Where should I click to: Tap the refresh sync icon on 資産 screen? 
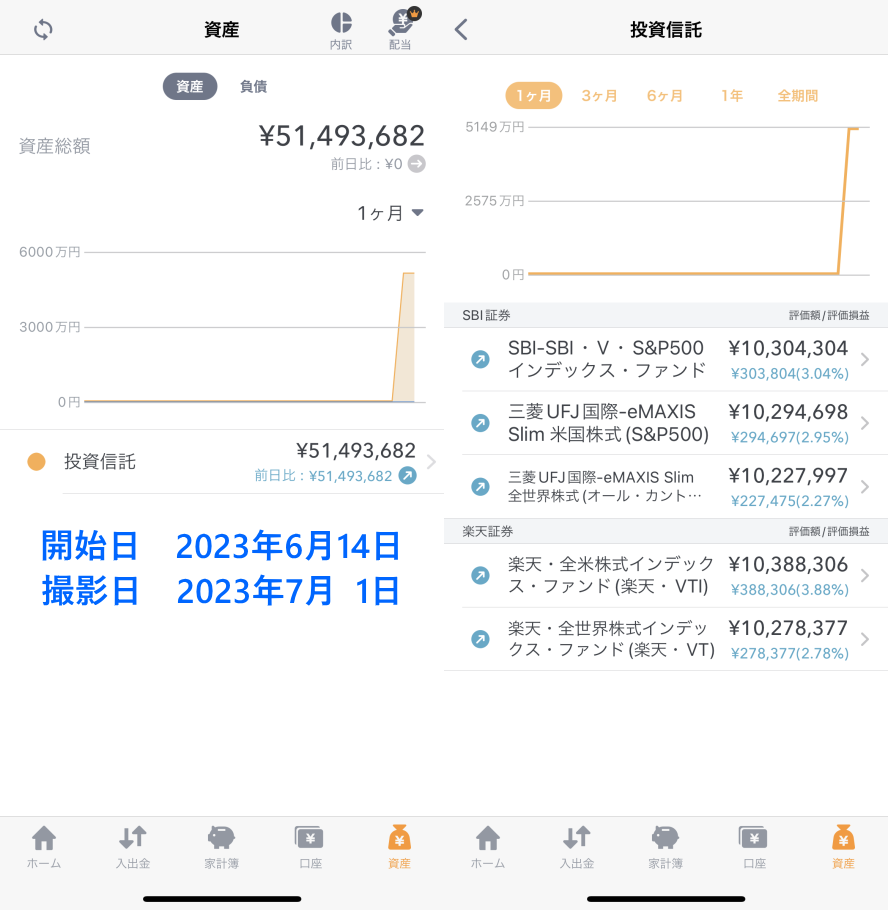(x=43, y=29)
